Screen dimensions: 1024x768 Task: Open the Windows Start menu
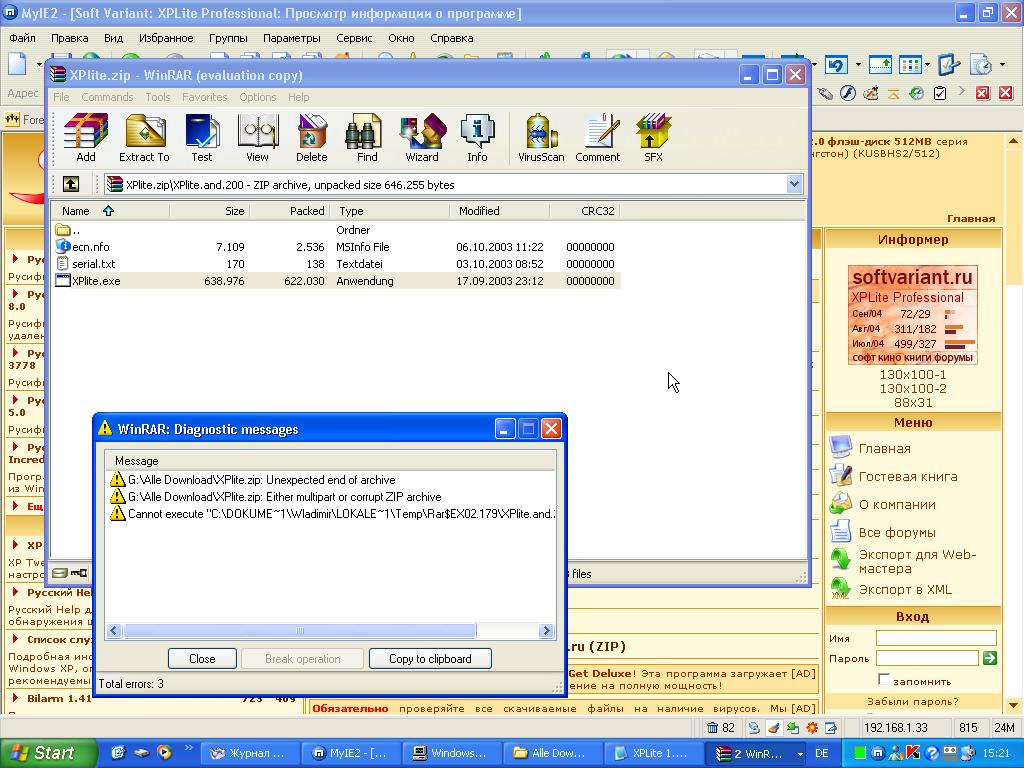point(48,753)
